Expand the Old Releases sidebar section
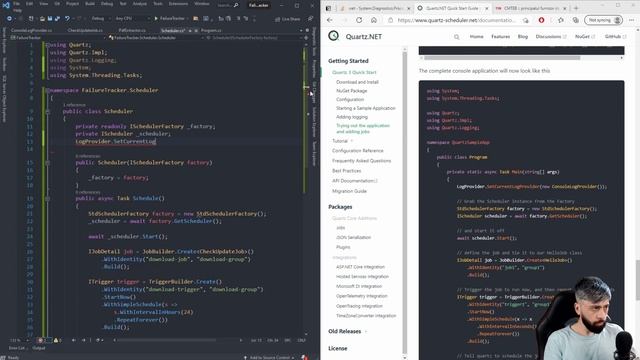Screen dimensions: 640x360 pos(347,331)
